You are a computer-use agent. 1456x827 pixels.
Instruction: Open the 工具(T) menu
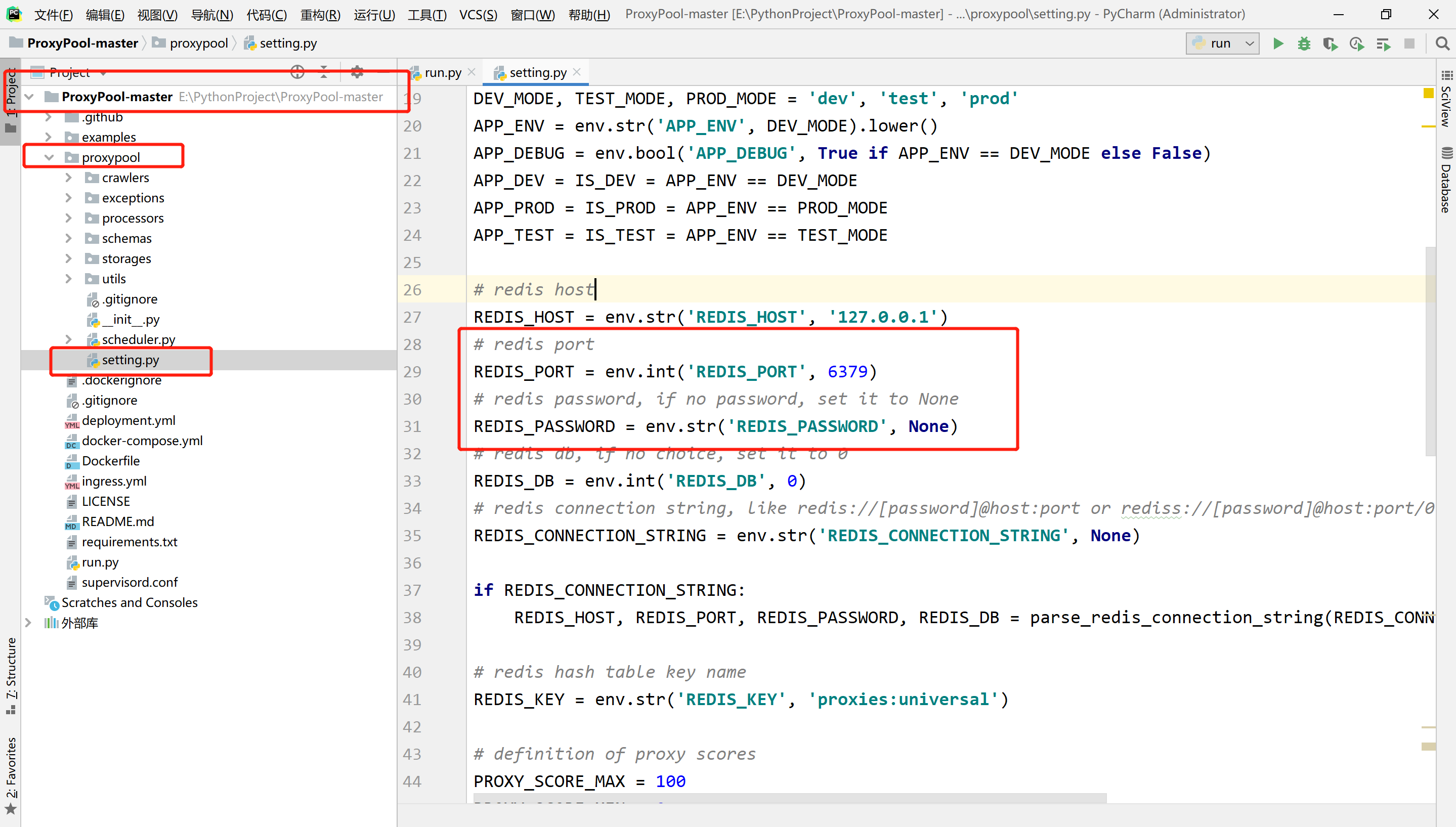coord(427,14)
